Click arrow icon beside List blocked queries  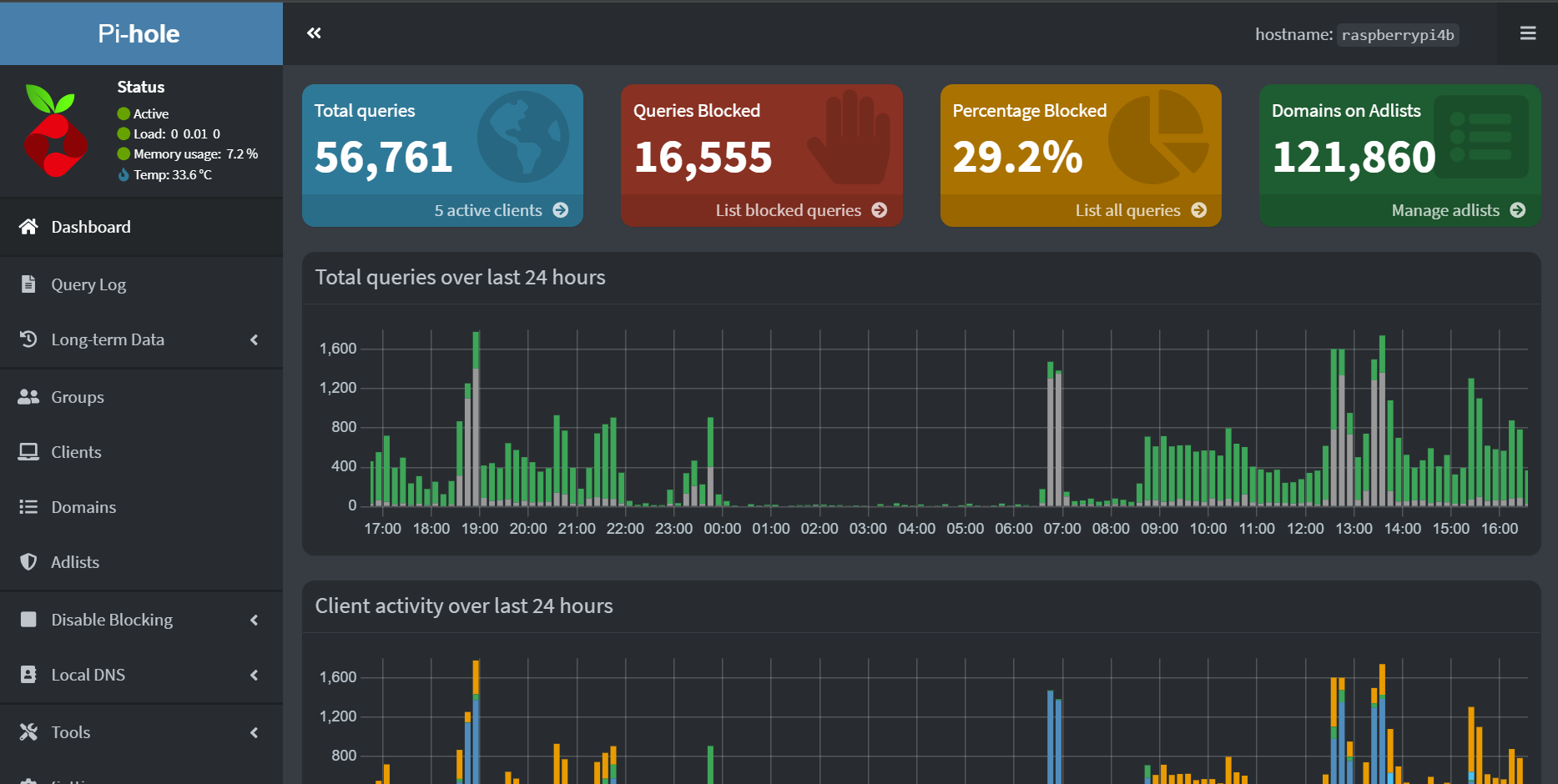[x=880, y=210]
